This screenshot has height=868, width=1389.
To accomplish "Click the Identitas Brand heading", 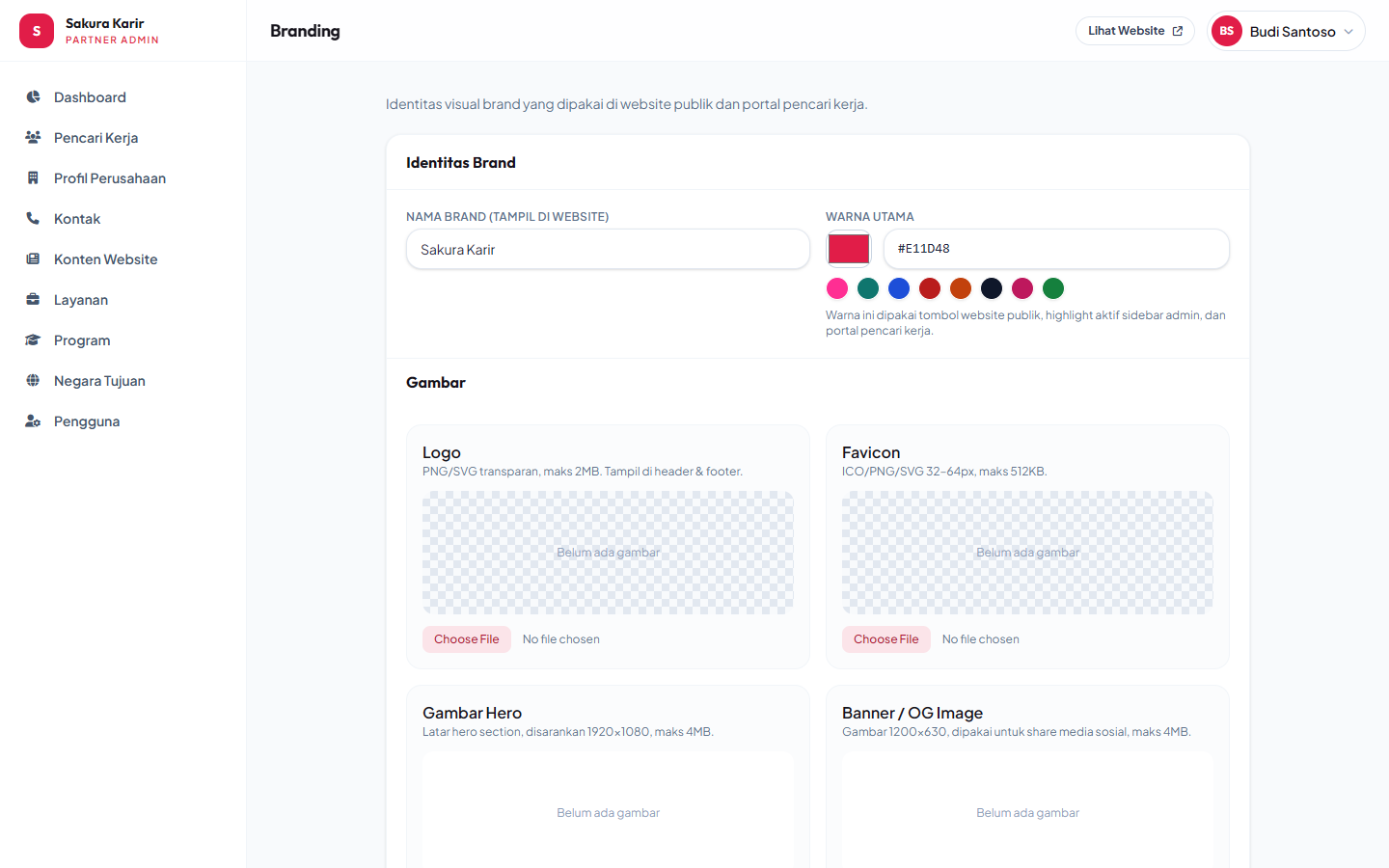I will pyautogui.click(x=461, y=162).
